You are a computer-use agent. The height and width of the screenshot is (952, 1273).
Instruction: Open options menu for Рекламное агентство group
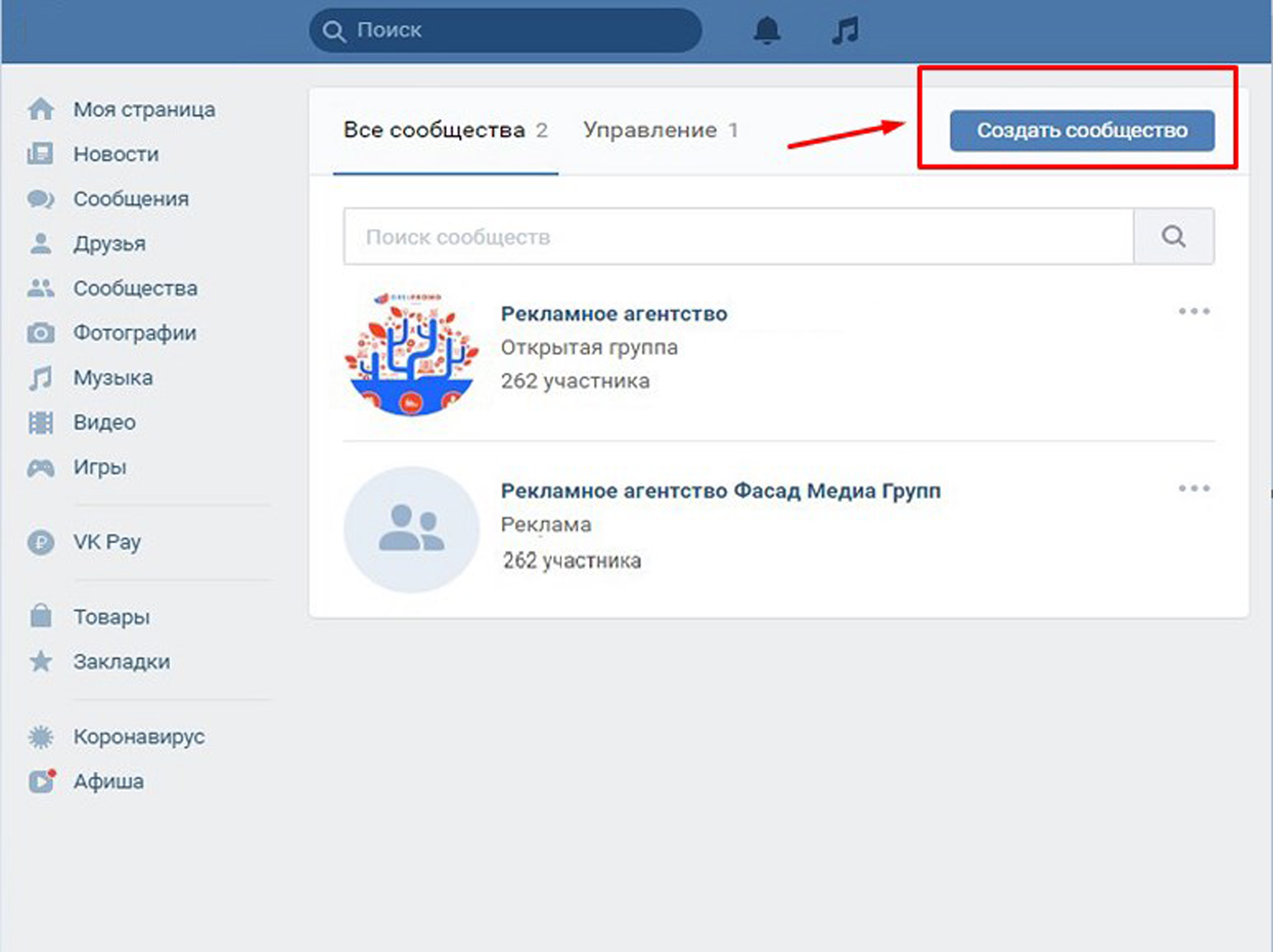pyautogui.click(x=1194, y=311)
